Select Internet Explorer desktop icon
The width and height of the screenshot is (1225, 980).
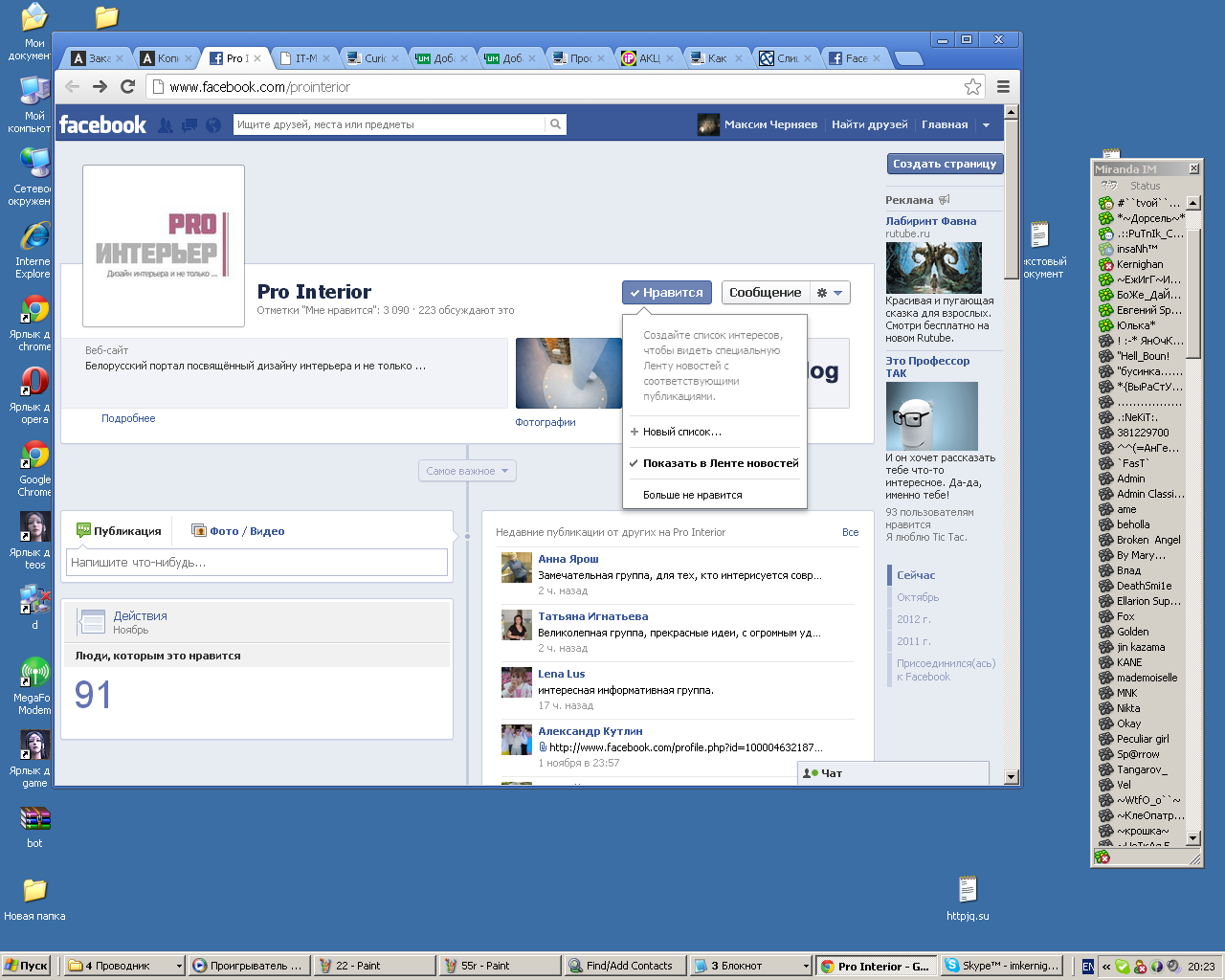click(x=33, y=250)
